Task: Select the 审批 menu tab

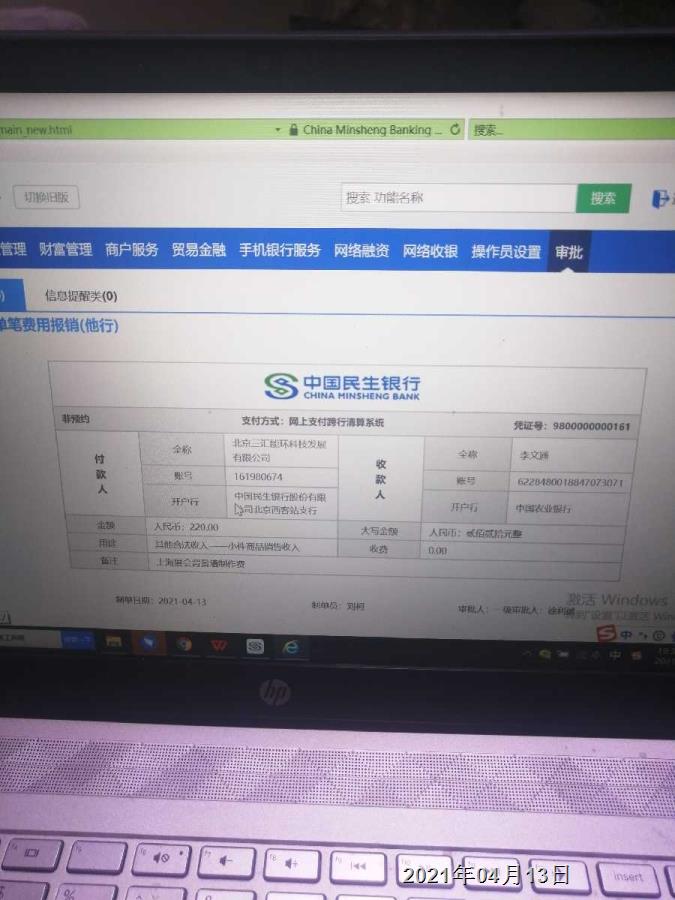Action: coord(569,252)
